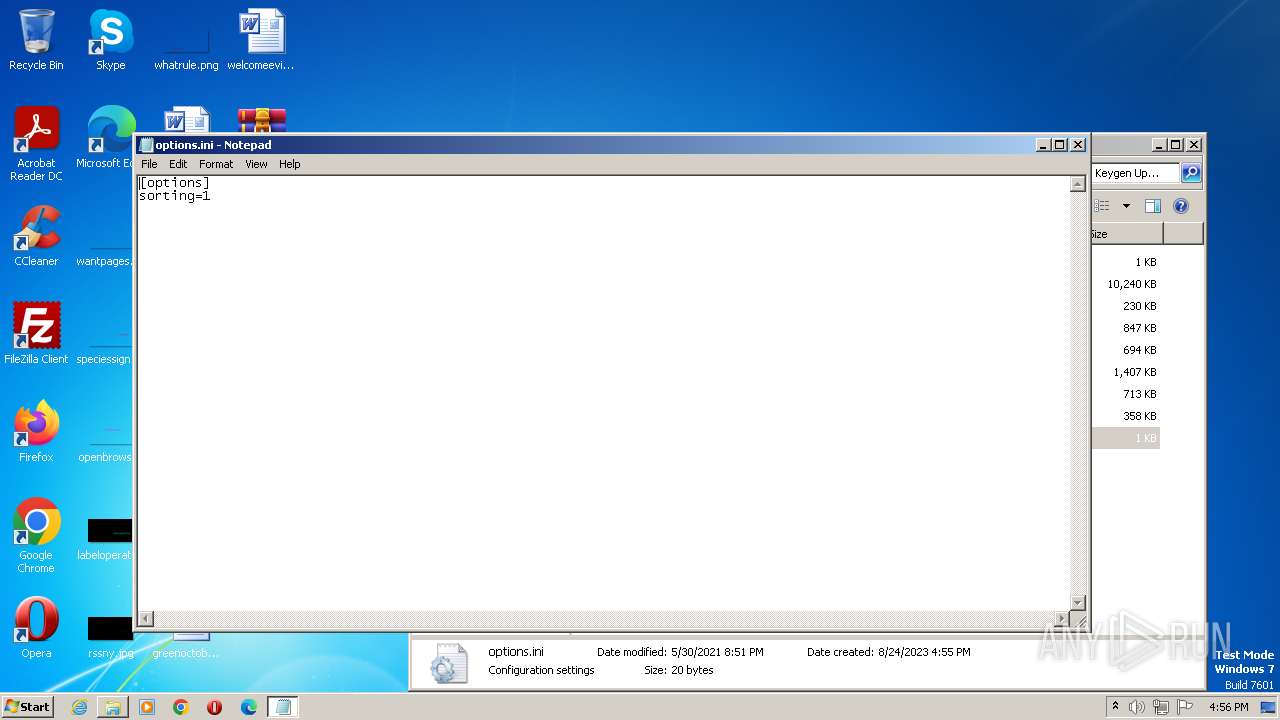
Task: Click the [options] line in Notepad
Action: pyautogui.click(x=174, y=183)
